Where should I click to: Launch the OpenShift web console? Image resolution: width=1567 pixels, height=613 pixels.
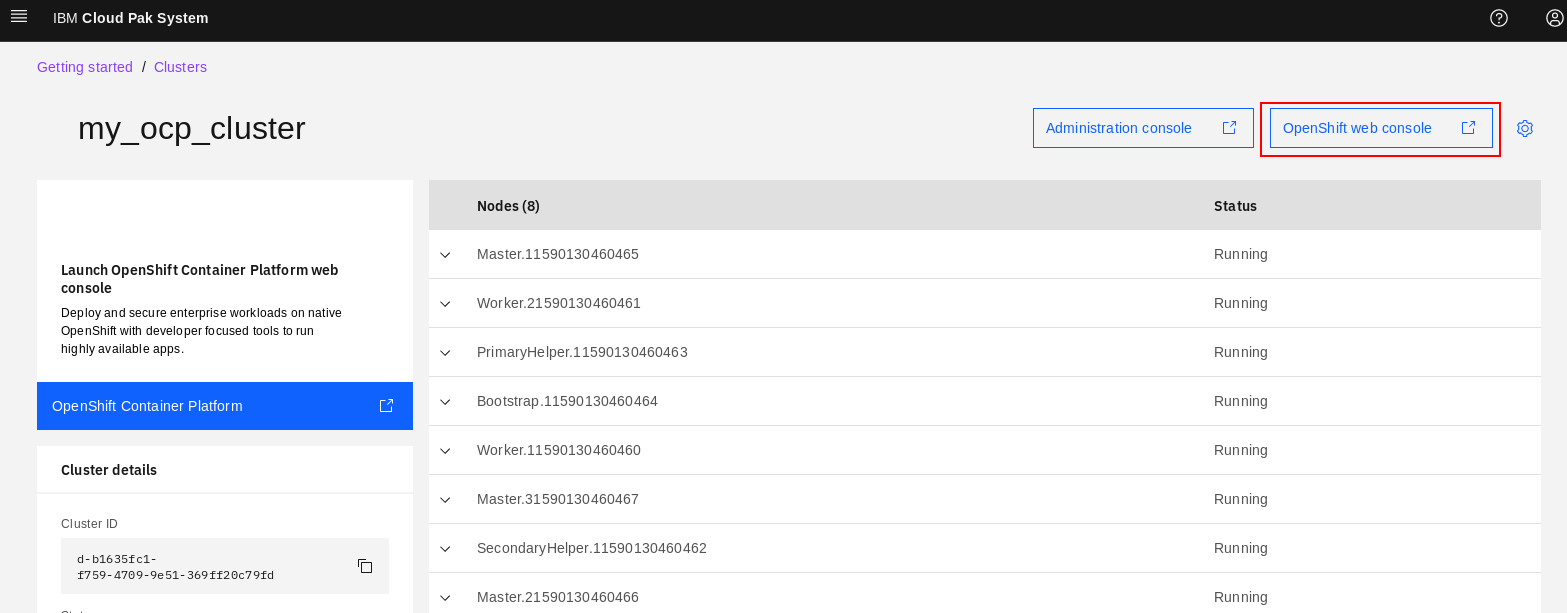coord(1381,128)
